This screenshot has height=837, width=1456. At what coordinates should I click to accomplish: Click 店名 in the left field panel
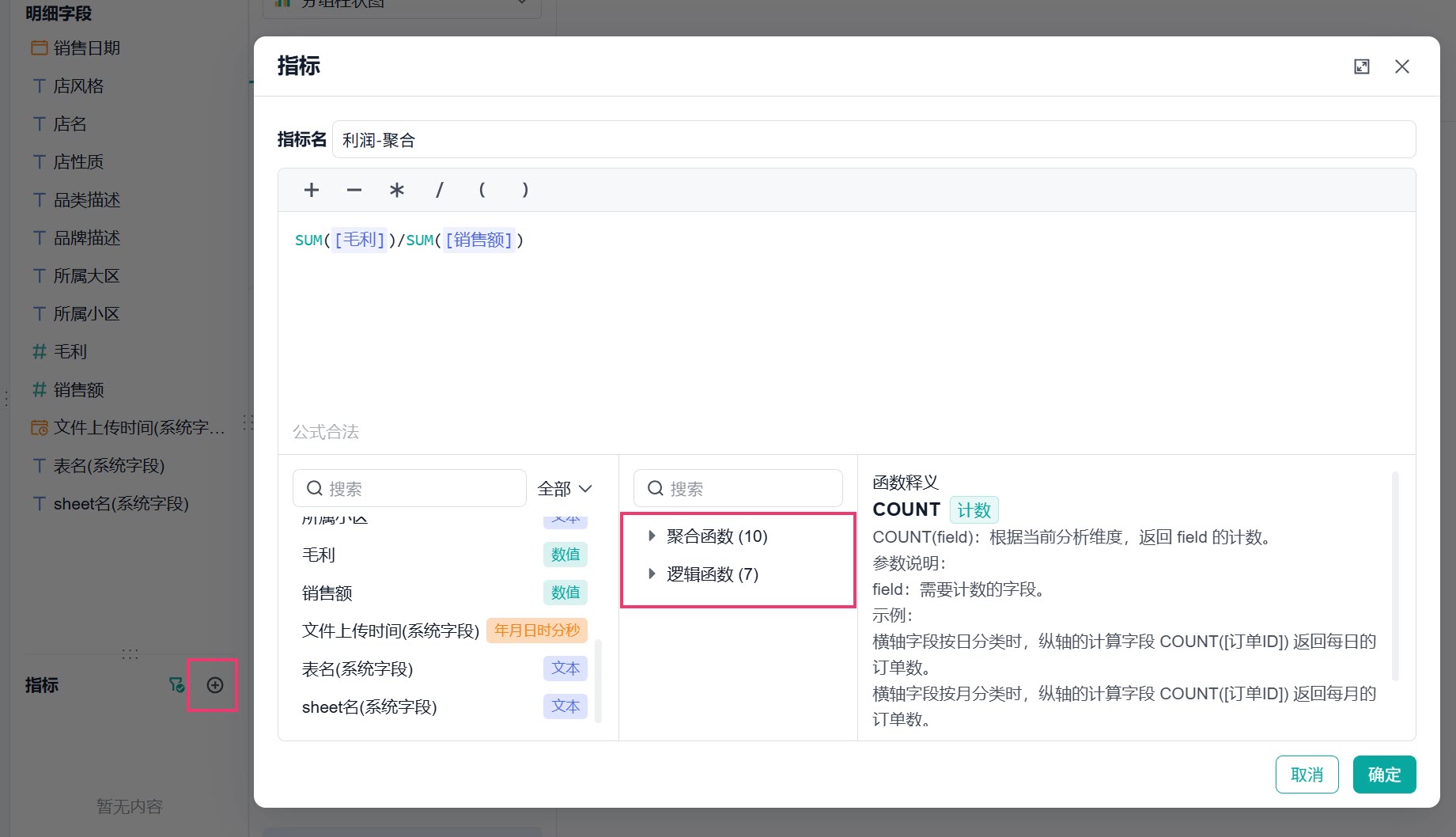coord(70,124)
